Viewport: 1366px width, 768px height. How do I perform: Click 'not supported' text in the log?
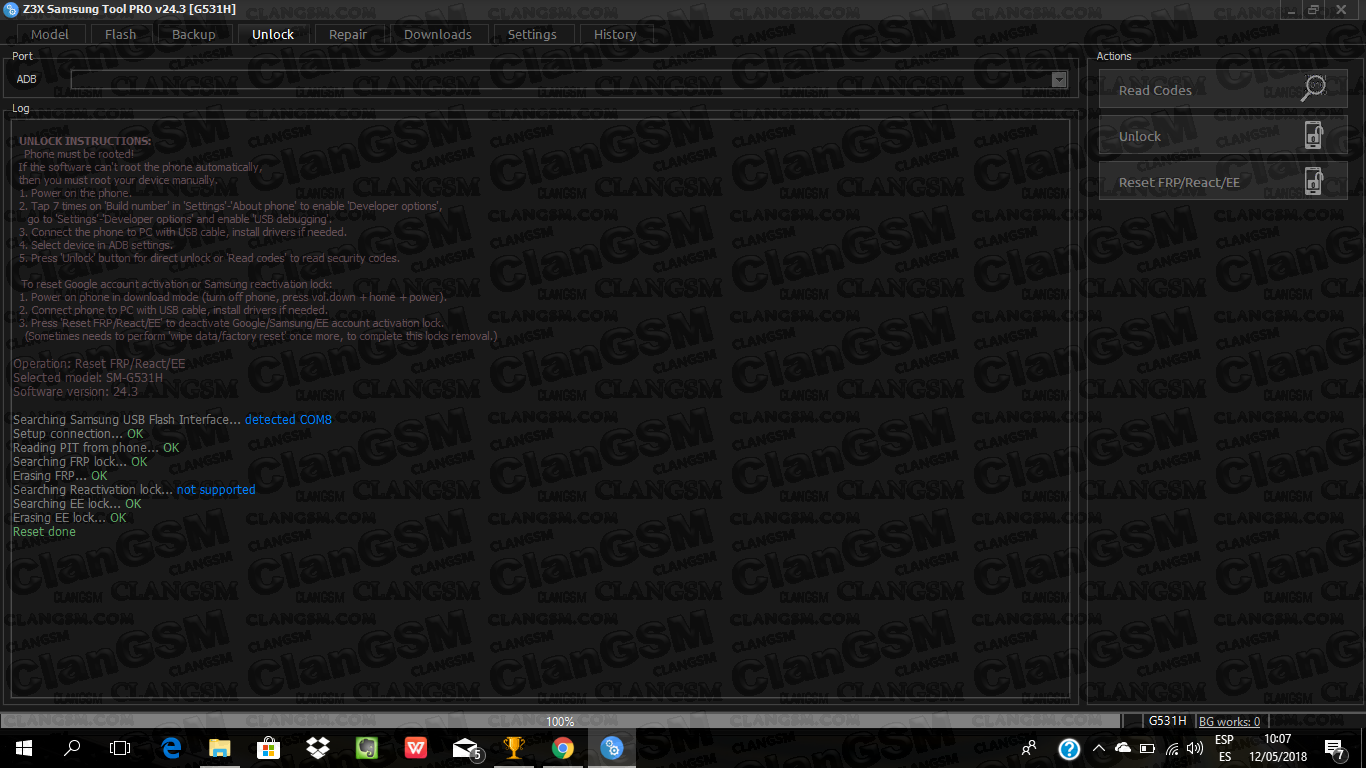coord(216,490)
